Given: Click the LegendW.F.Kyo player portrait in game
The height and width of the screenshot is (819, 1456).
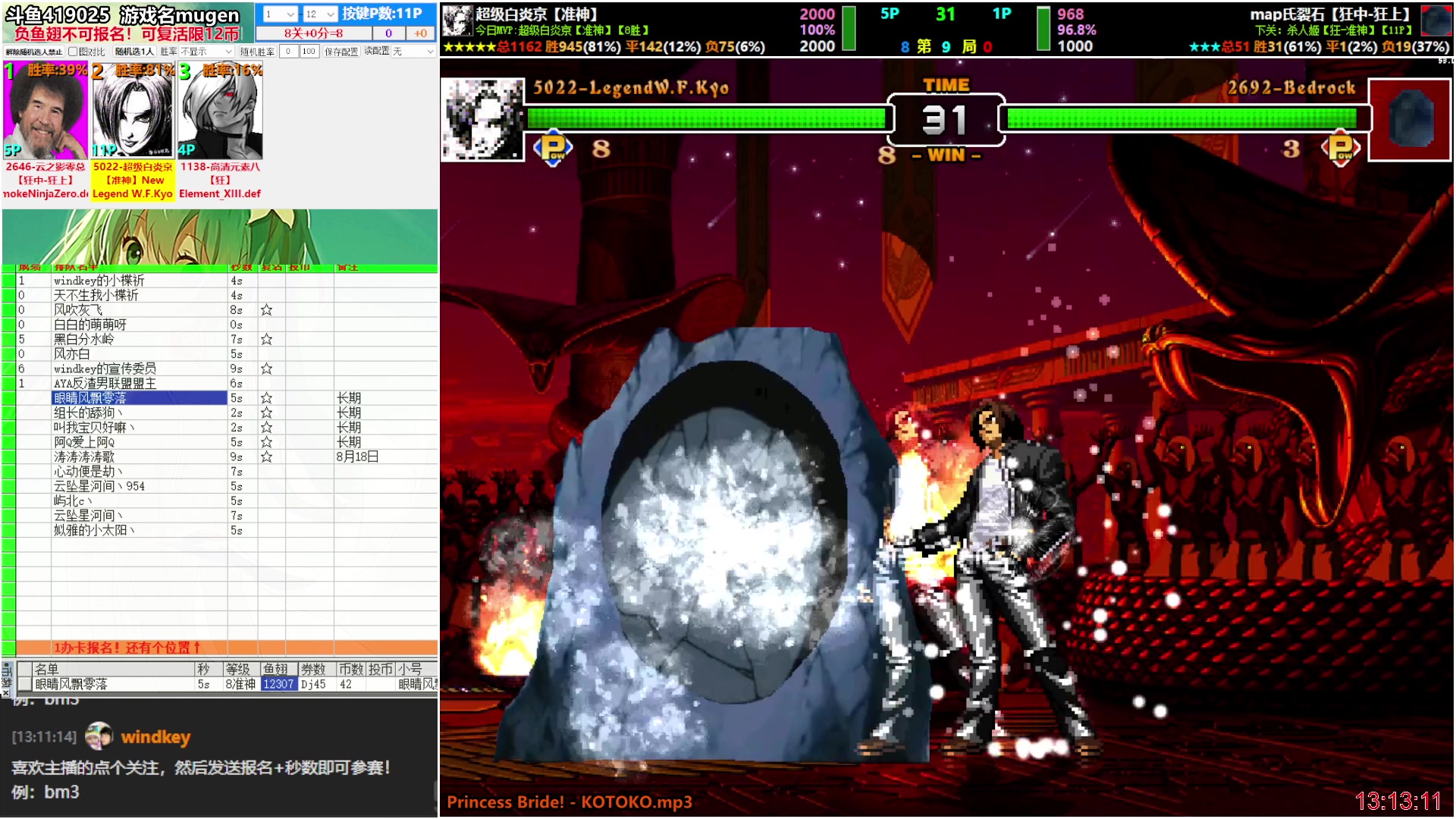Looking at the screenshot, I should pos(483,120).
